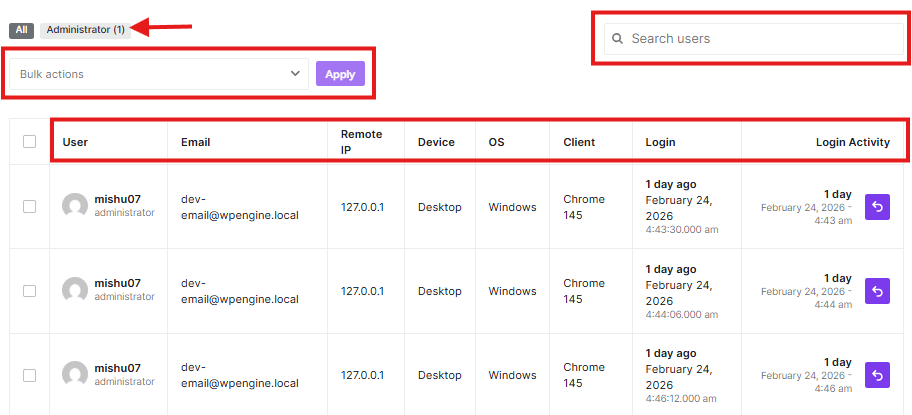Focus the Search users input field
The width and height of the screenshot is (912, 415).
tap(760, 39)
